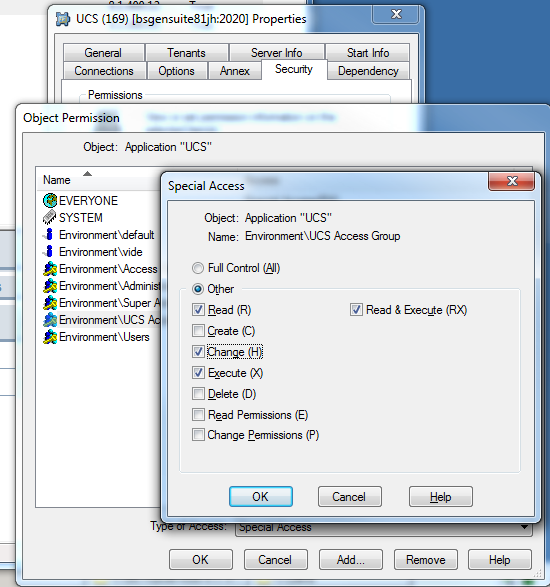550x587 pixels.
Task: Toggle the Change (H) checkbox
Action: click(198, 352)
